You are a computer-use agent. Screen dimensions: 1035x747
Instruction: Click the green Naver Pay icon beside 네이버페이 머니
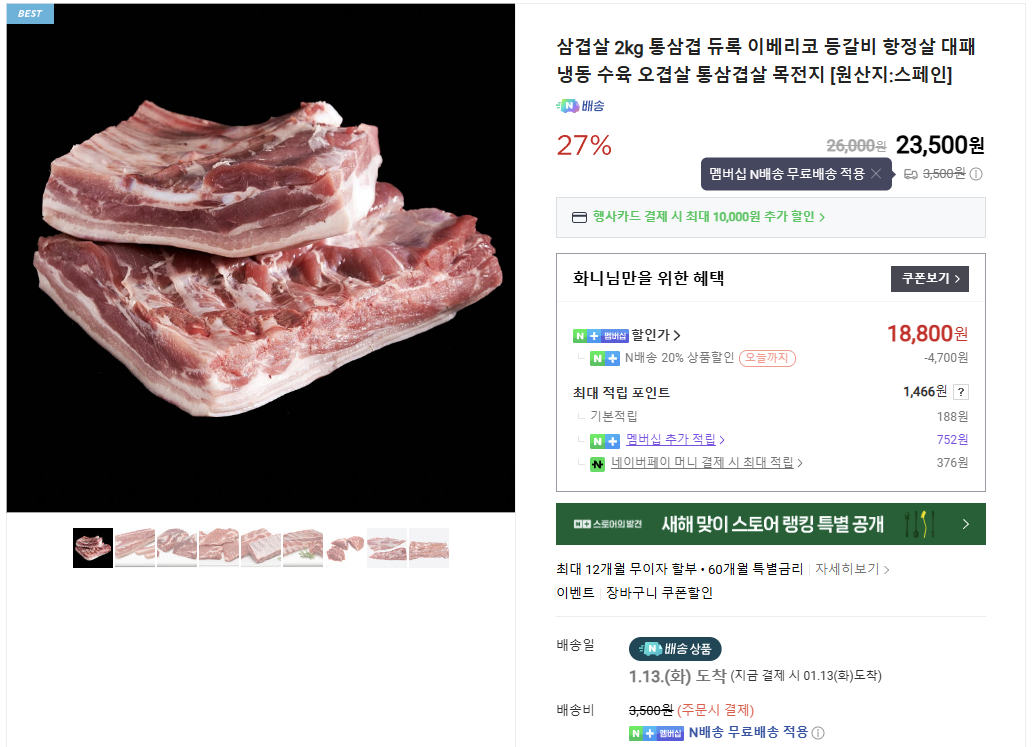tap(596, 464)
